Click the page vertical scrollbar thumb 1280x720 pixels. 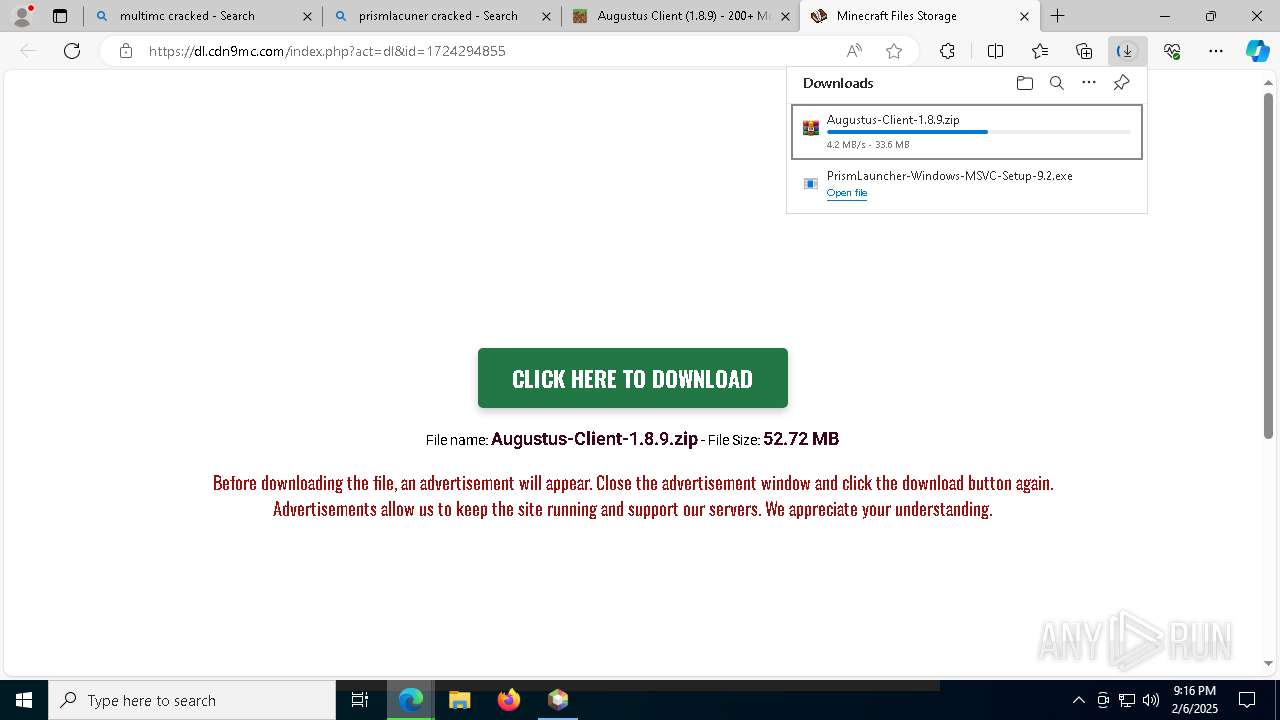pyautogui.click(x=1268, y=268)
